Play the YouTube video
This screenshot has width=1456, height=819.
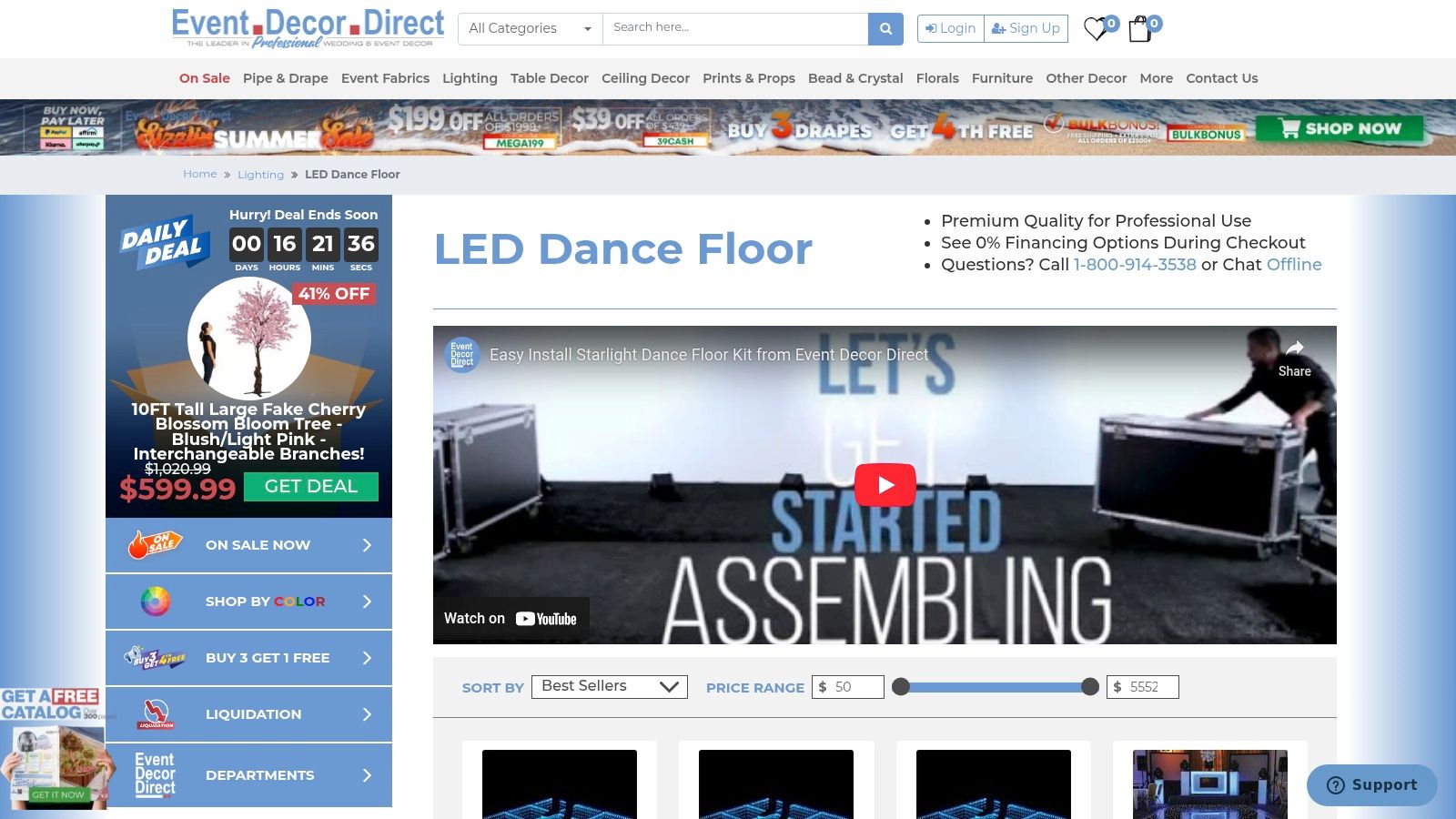pyautogui.click(x=885, y=485)
